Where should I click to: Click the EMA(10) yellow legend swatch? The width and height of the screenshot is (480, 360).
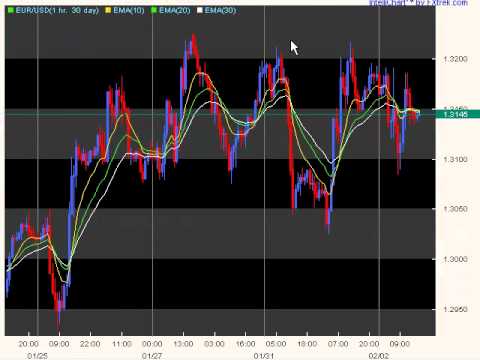coord(108,10)
